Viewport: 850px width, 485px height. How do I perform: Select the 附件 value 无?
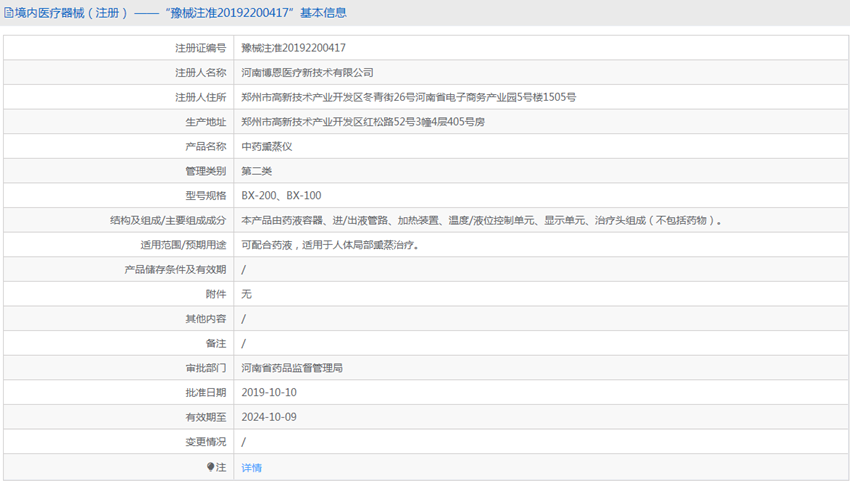[247, 294]
